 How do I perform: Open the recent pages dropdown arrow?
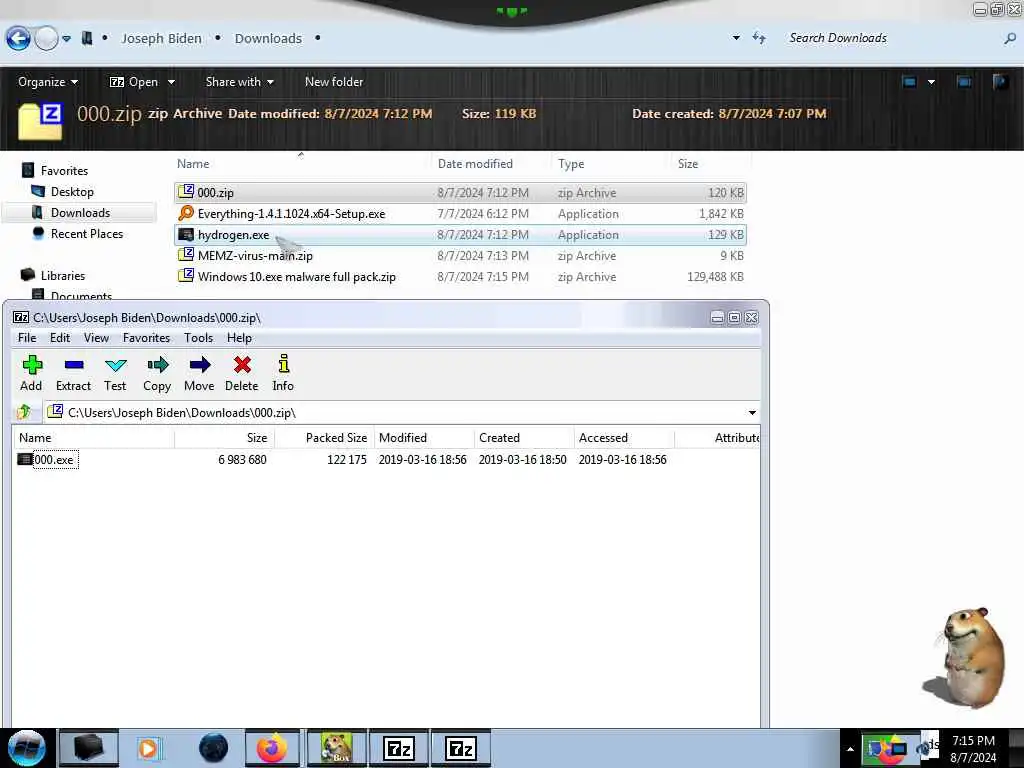pos(67,39)
